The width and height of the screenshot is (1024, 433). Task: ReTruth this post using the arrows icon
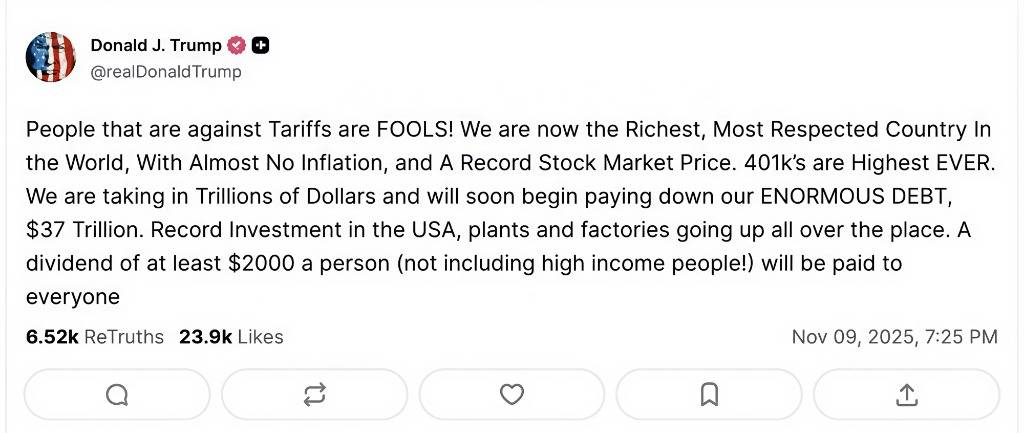pyautogui.click(x=314, y=395)
